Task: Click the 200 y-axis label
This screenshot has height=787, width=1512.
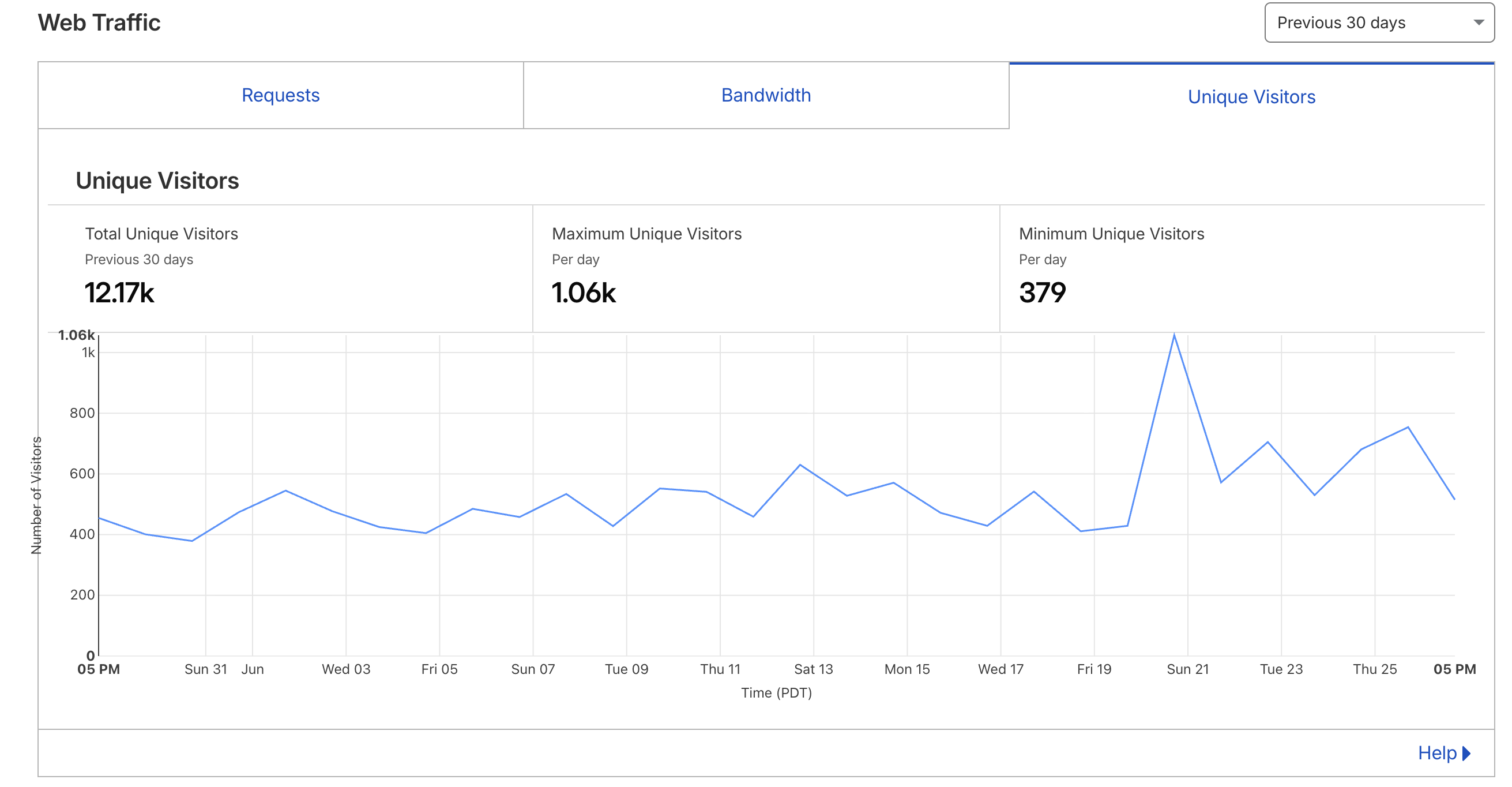Action: [x=82, y=594]
